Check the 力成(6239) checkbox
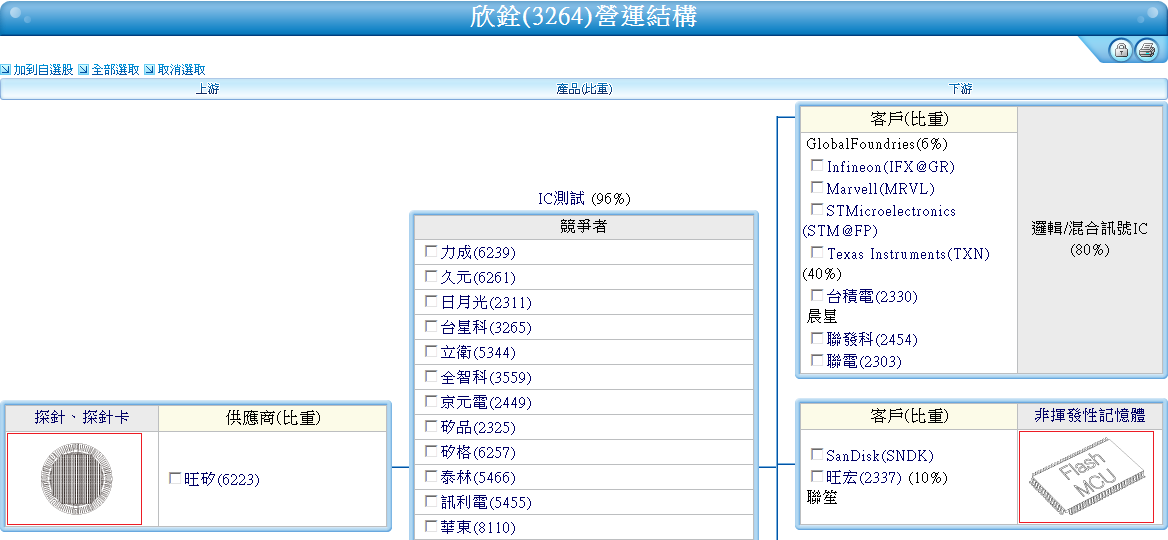 (431, 252)
